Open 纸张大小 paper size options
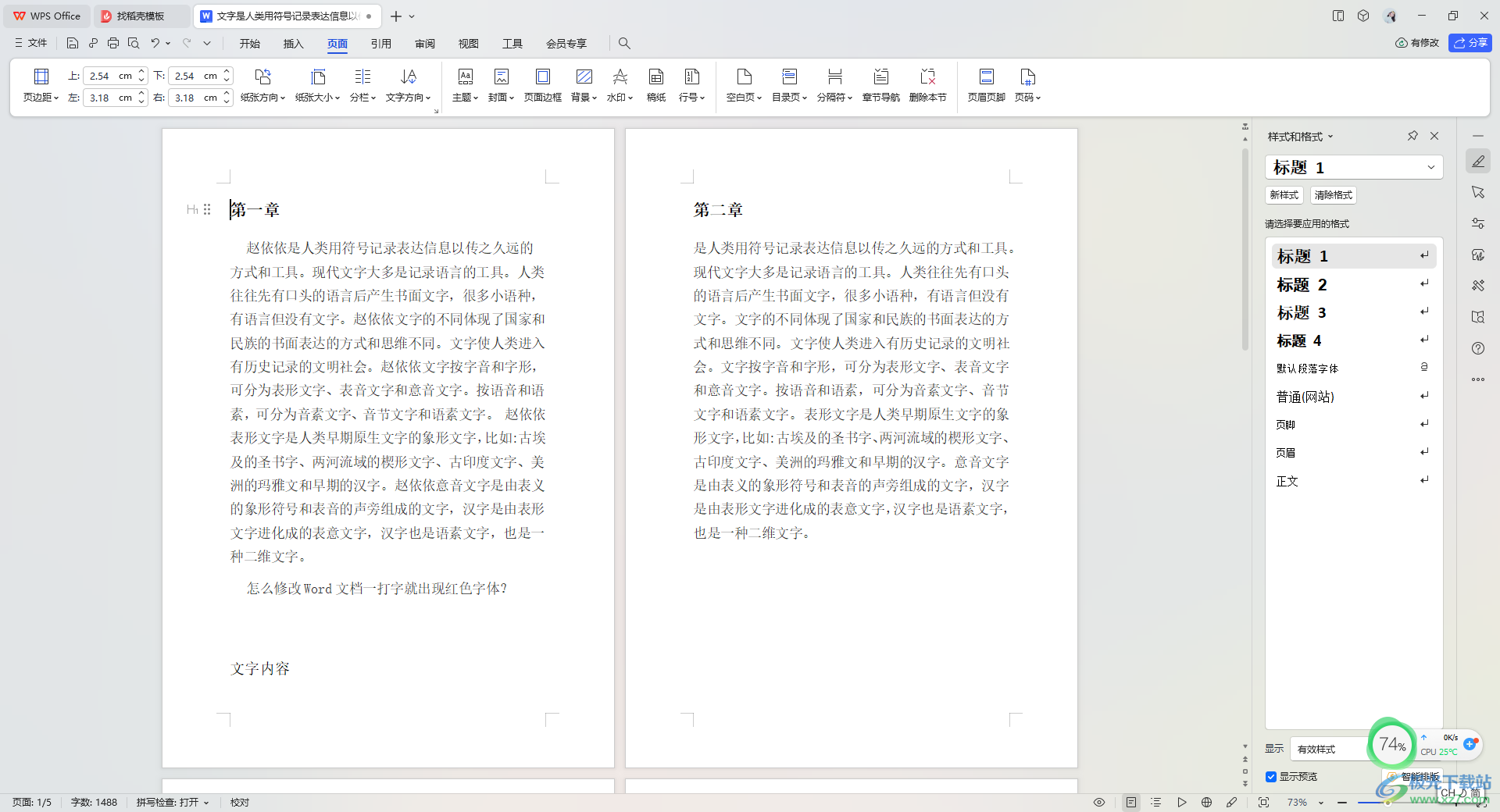 (x=317, y=85)
